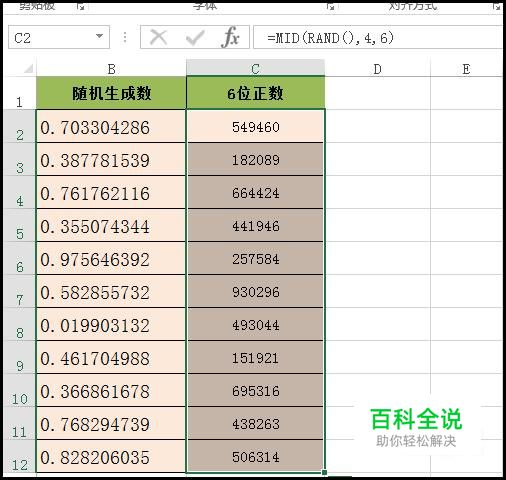Click cell with 0.355074344
Screen dimensions: 506x480
tap(111, 226)
